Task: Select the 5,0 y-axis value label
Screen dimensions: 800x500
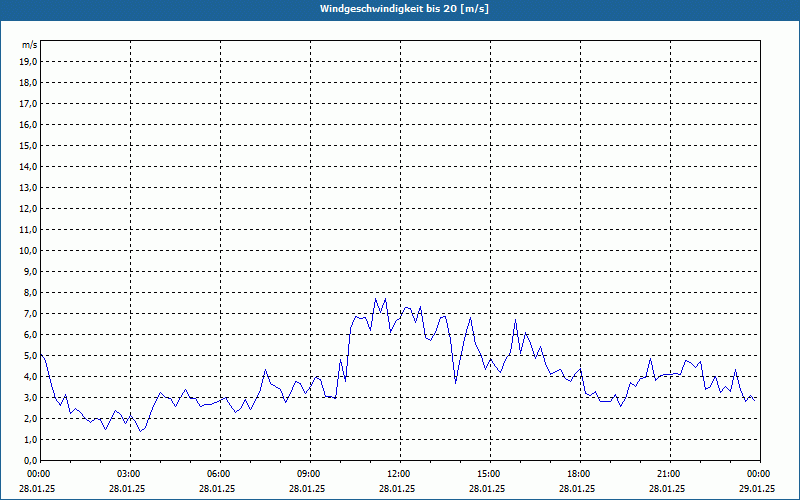Action: pos(30,355)
